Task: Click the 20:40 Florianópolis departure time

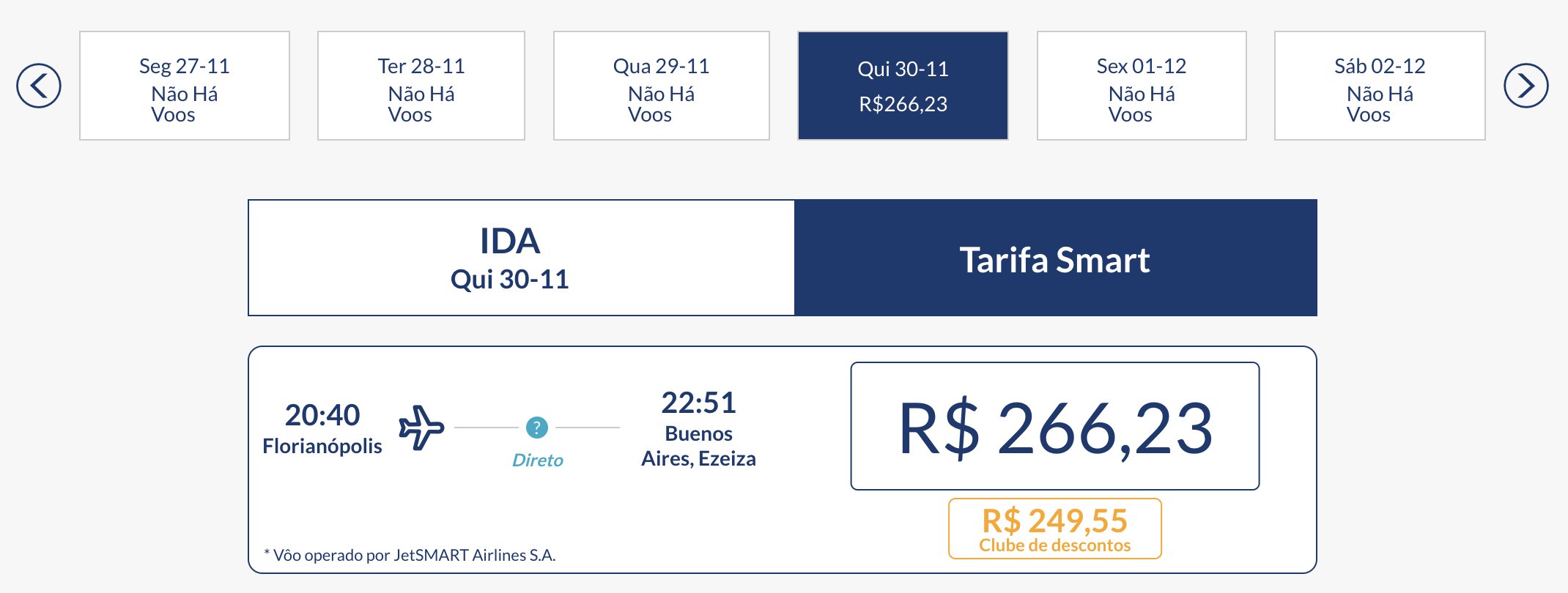Action: [322, 415]
